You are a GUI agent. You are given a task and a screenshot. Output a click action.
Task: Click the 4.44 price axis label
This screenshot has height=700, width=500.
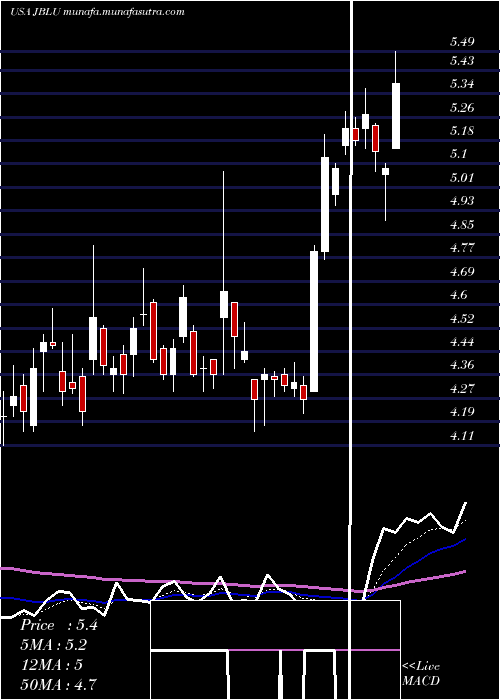pyautogui.click(x=462, y=342)
